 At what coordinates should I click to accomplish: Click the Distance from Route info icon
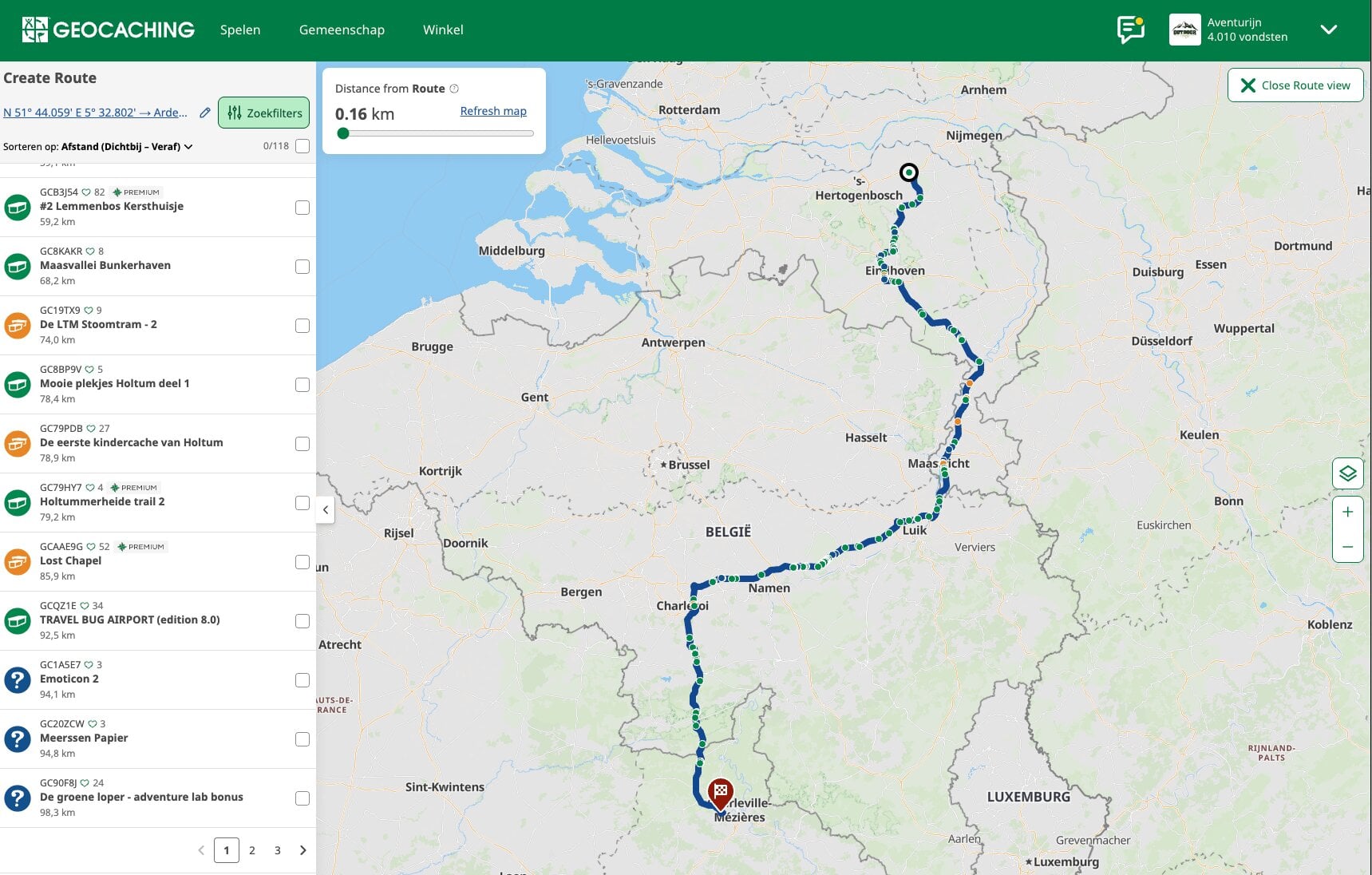point(454,89)
